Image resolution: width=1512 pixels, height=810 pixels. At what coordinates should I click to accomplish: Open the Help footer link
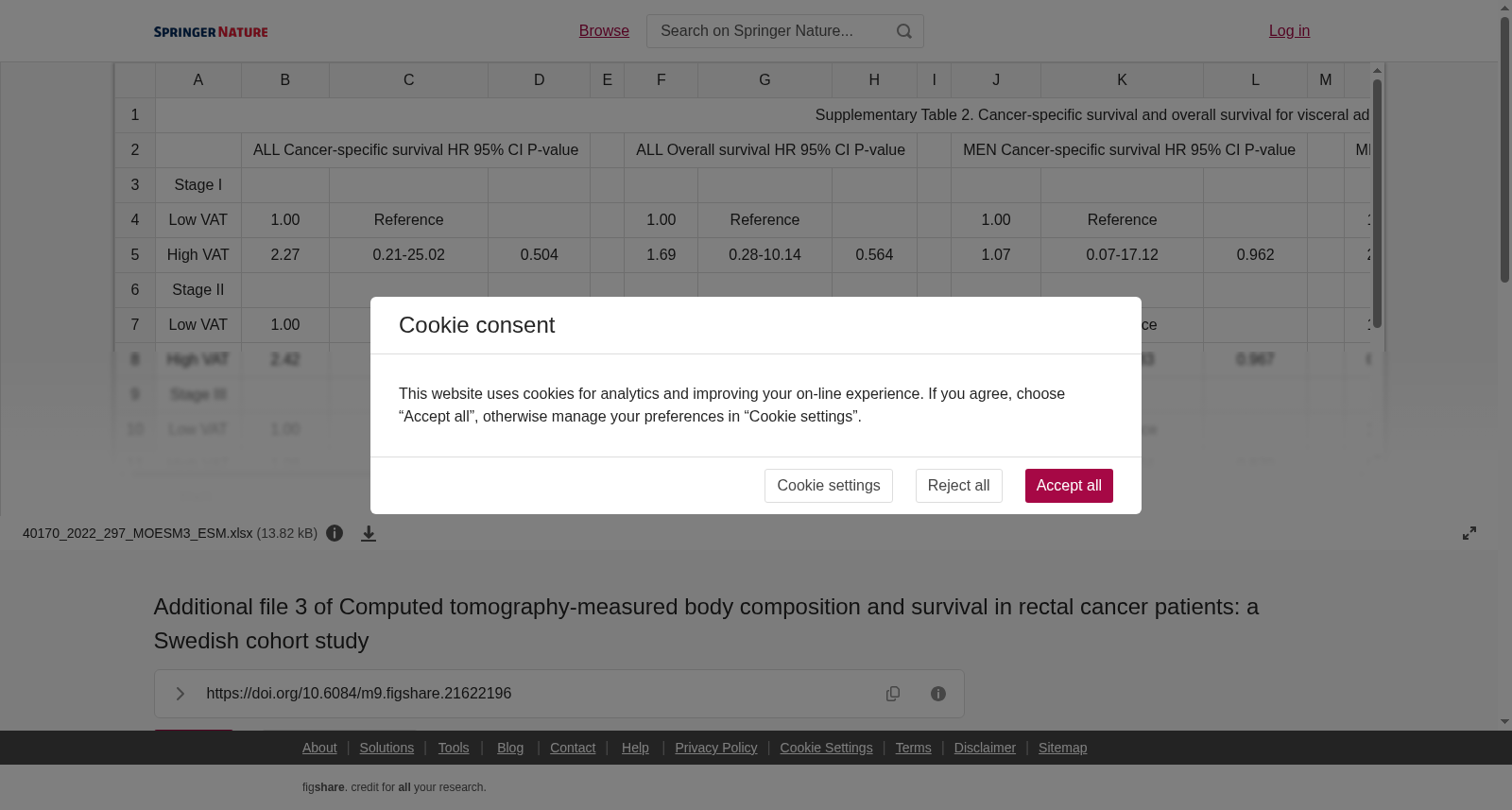(635, 748)
